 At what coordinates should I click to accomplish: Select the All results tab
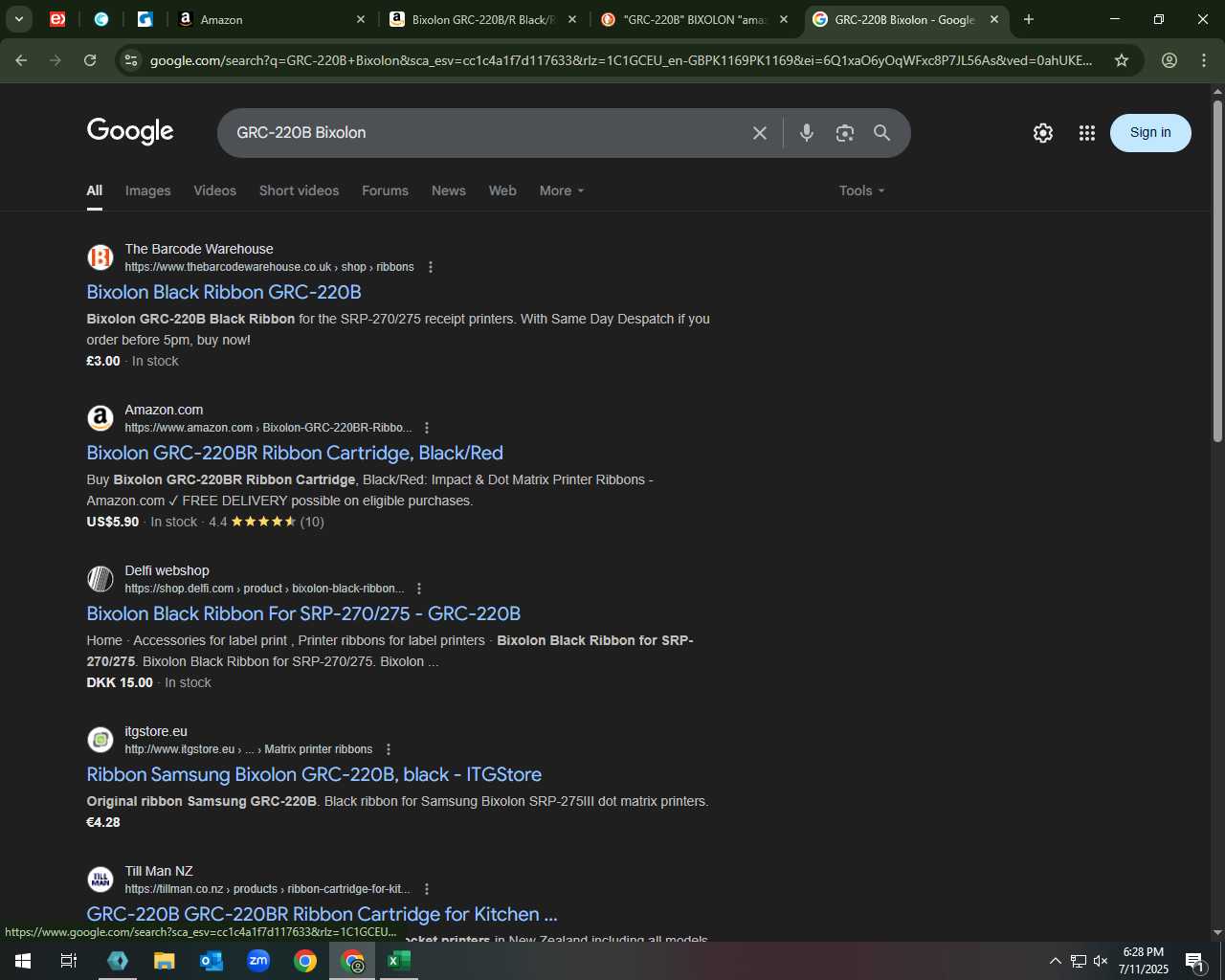[x=95, y=190]
